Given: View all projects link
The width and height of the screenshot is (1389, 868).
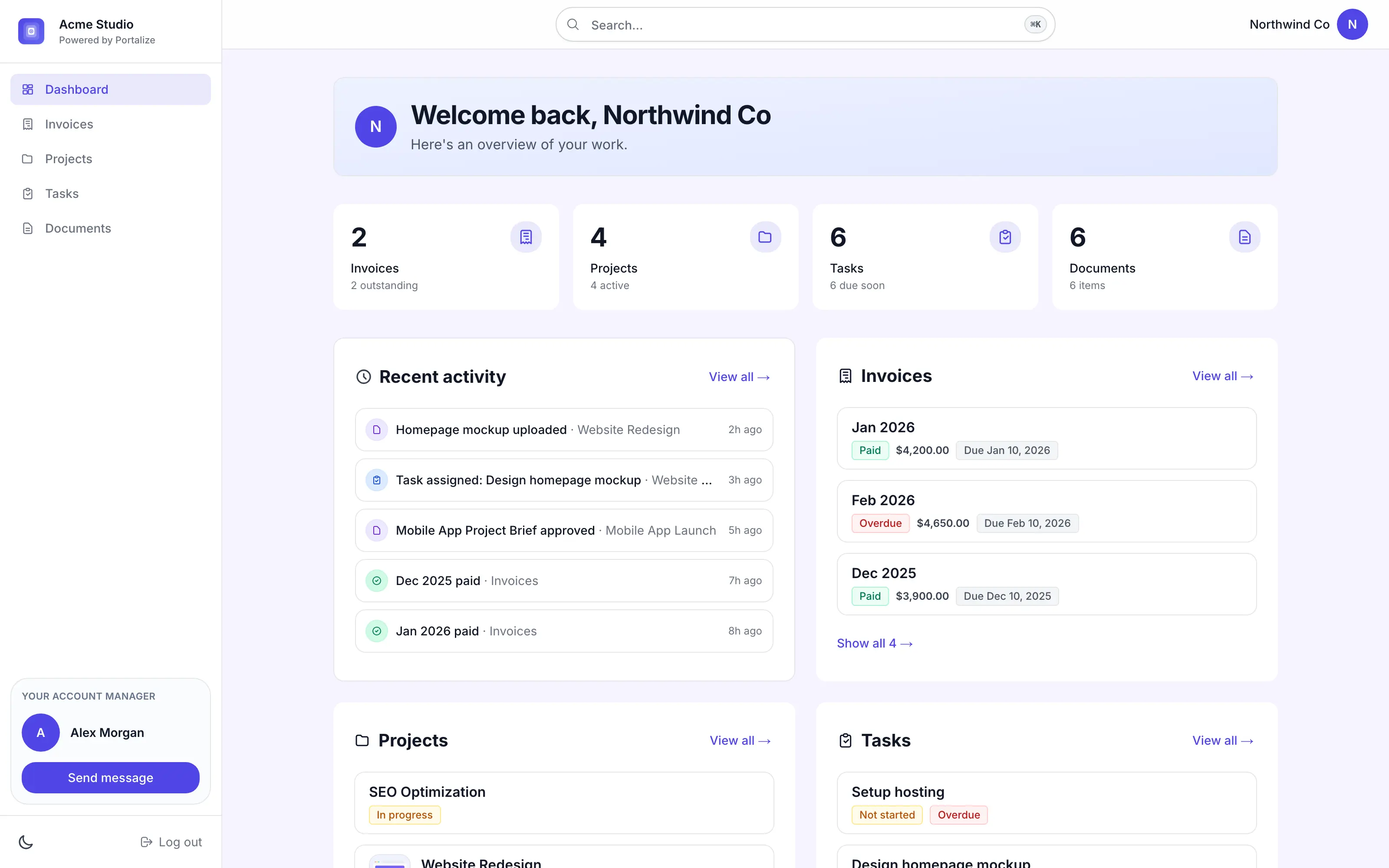Looking at the screenshot, I should (x=740, y=740).
